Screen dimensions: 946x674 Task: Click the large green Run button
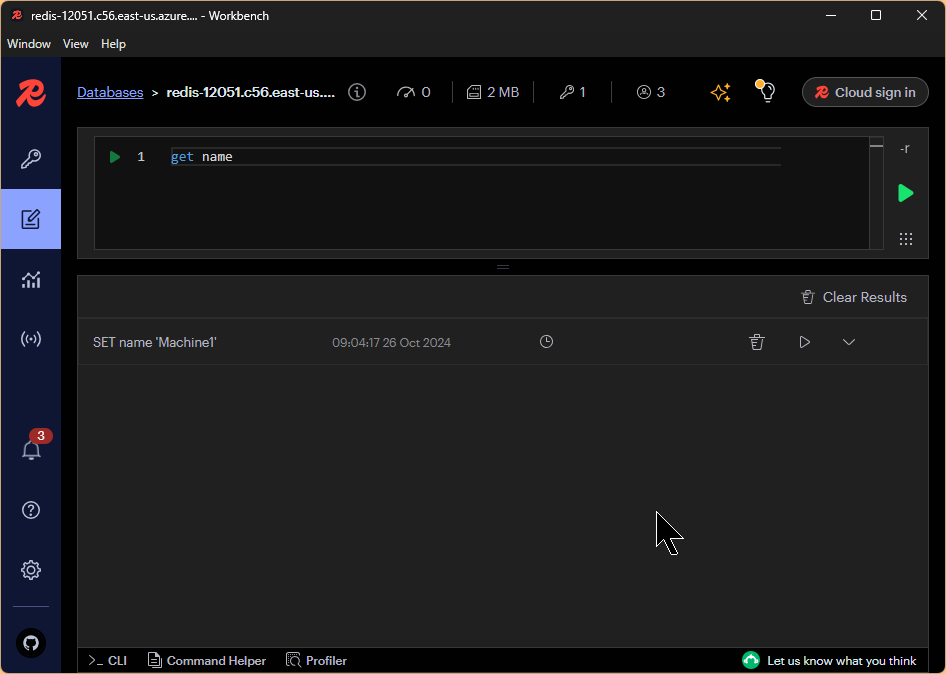(x=905, y=193)
